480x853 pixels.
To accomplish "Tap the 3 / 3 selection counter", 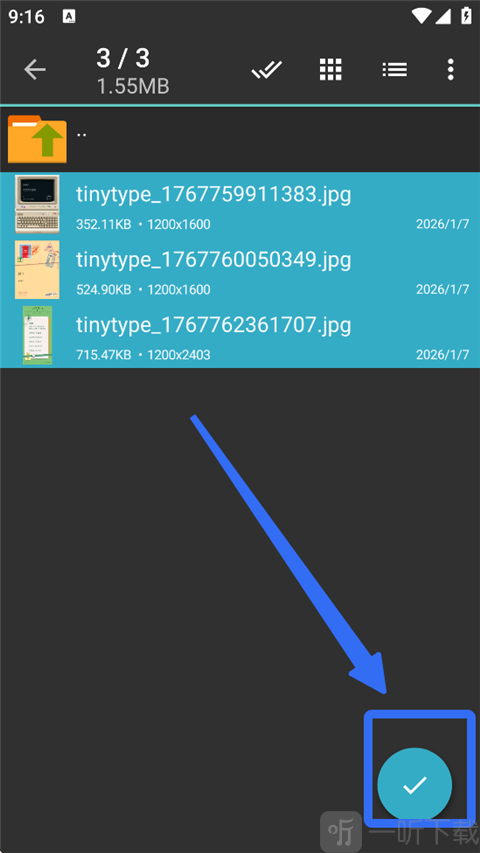I will tap(123, 58).
